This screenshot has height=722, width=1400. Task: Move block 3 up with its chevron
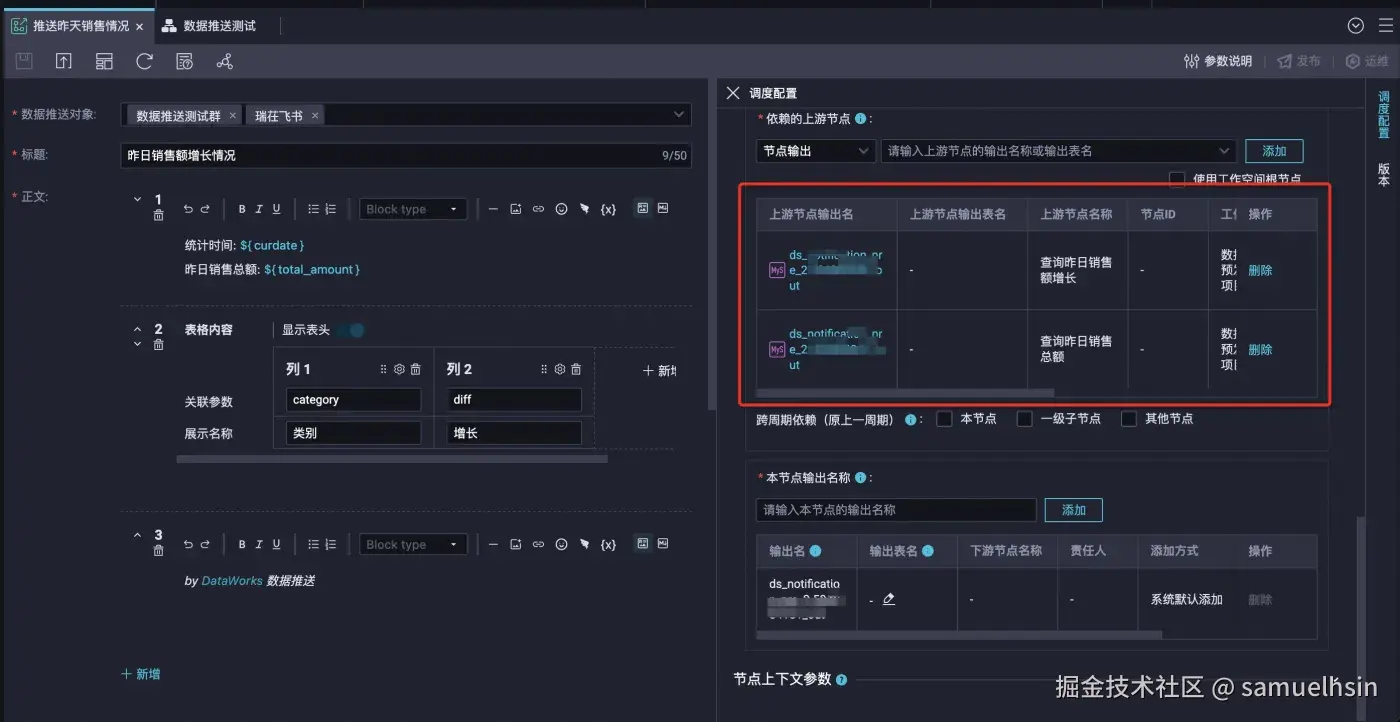pyautogui.click(x=138, y=535)
